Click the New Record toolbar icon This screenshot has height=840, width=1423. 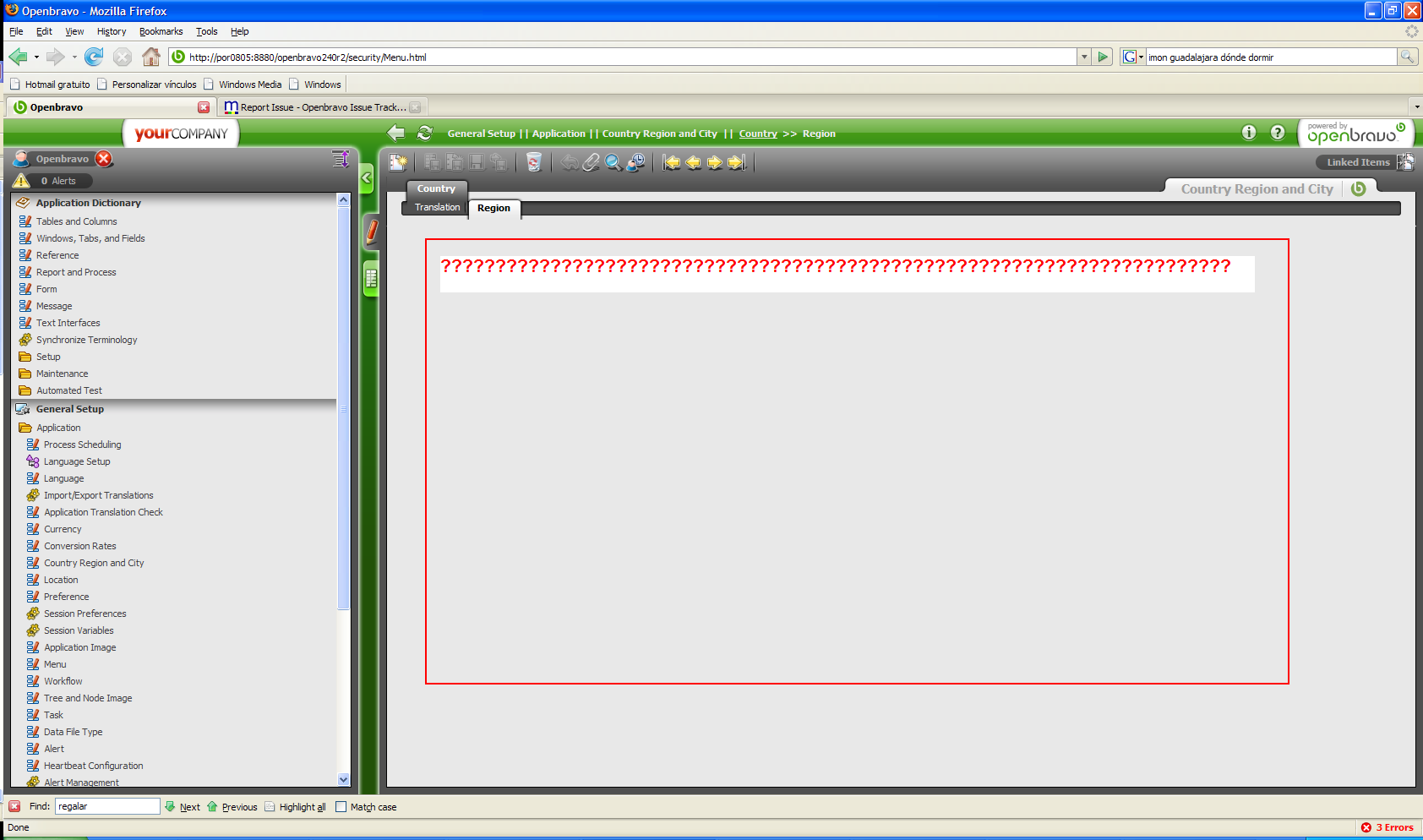(x=398, y=162)
